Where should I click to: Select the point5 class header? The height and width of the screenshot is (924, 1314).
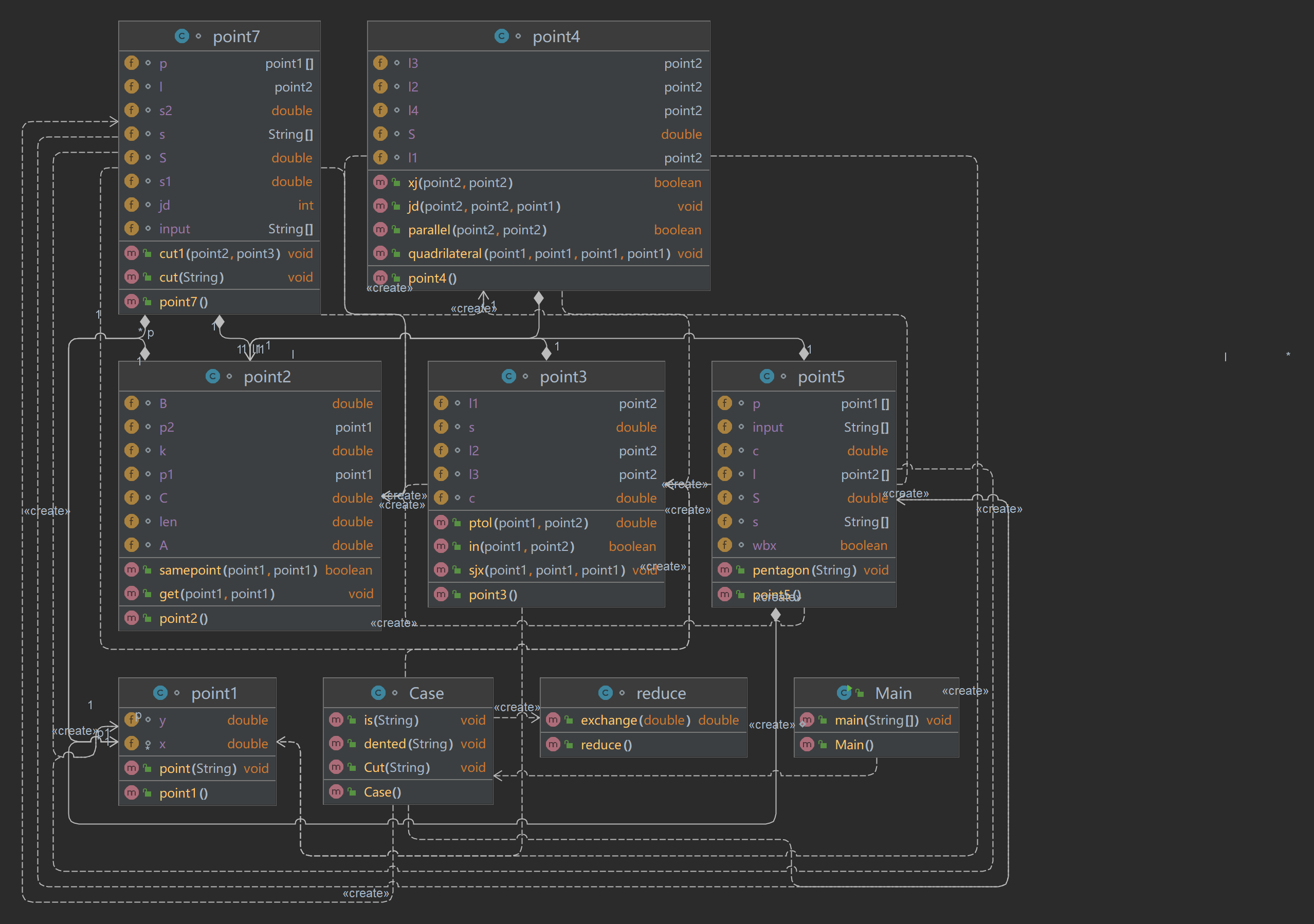click(804, 376)
